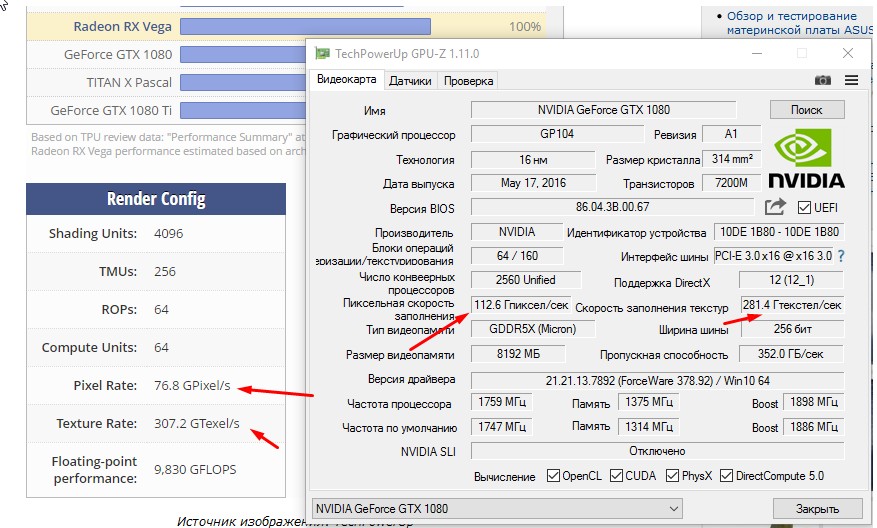Click the GPU-Z title bar app icon
This screenshot has width=877, height=528.
point(322,54)
